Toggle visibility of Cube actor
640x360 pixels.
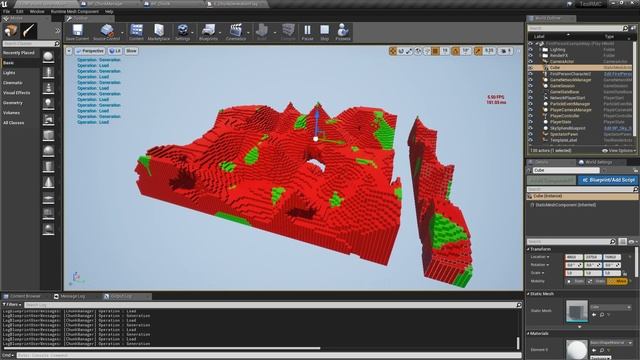coord(531,67)
